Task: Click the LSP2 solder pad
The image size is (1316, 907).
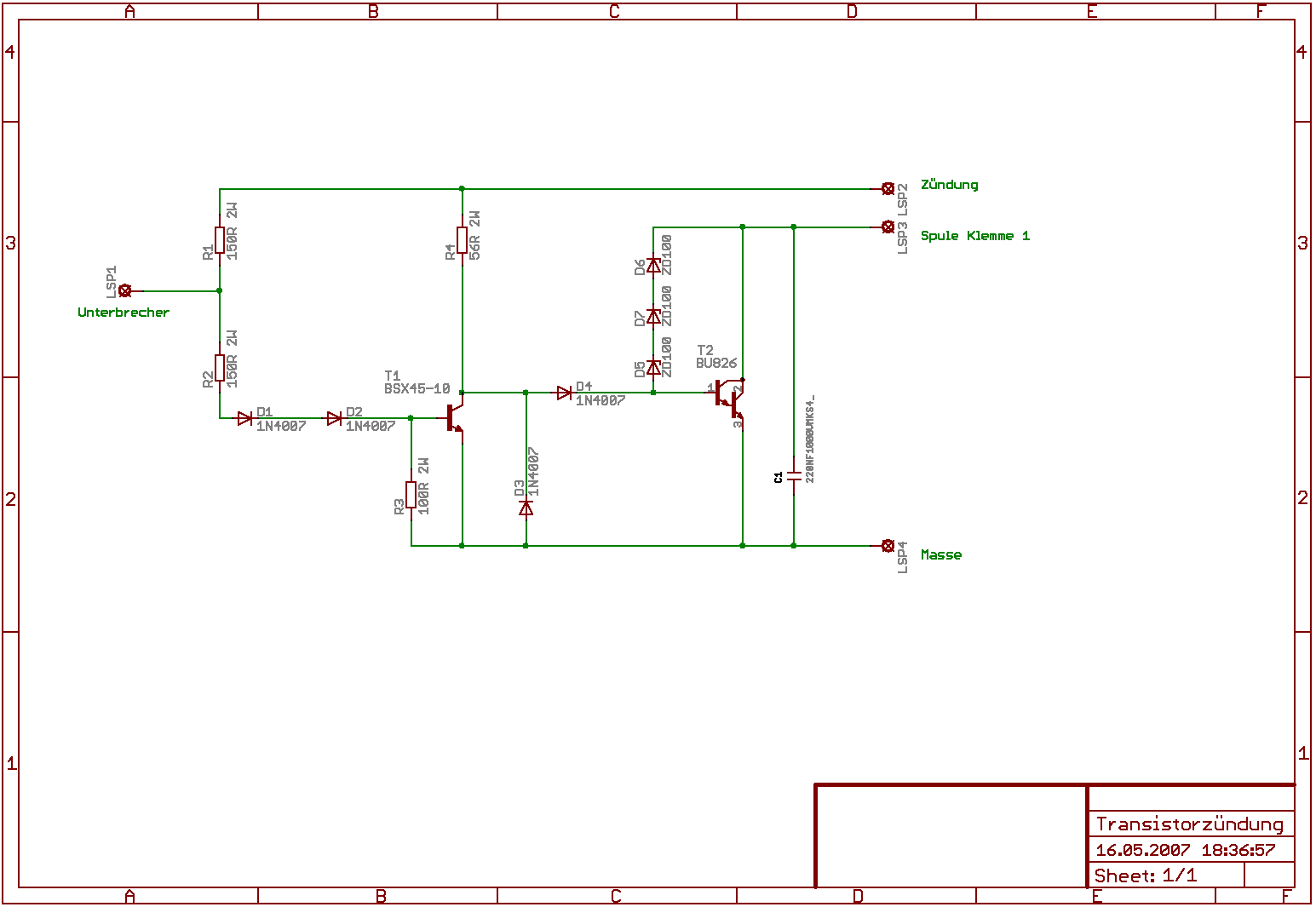Action: (x=888, y=188)
